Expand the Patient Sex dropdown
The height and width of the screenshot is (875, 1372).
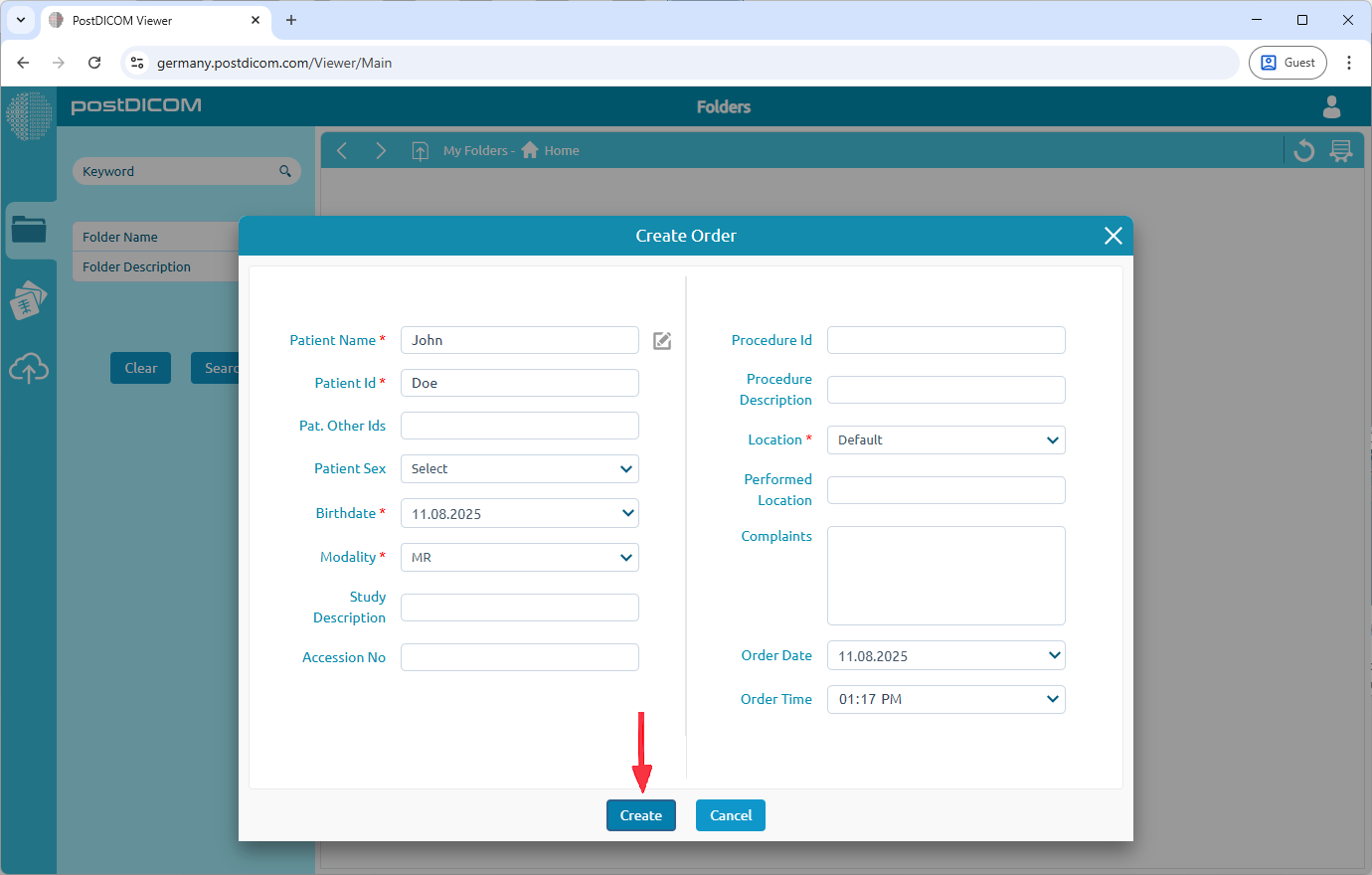point(519,469)
